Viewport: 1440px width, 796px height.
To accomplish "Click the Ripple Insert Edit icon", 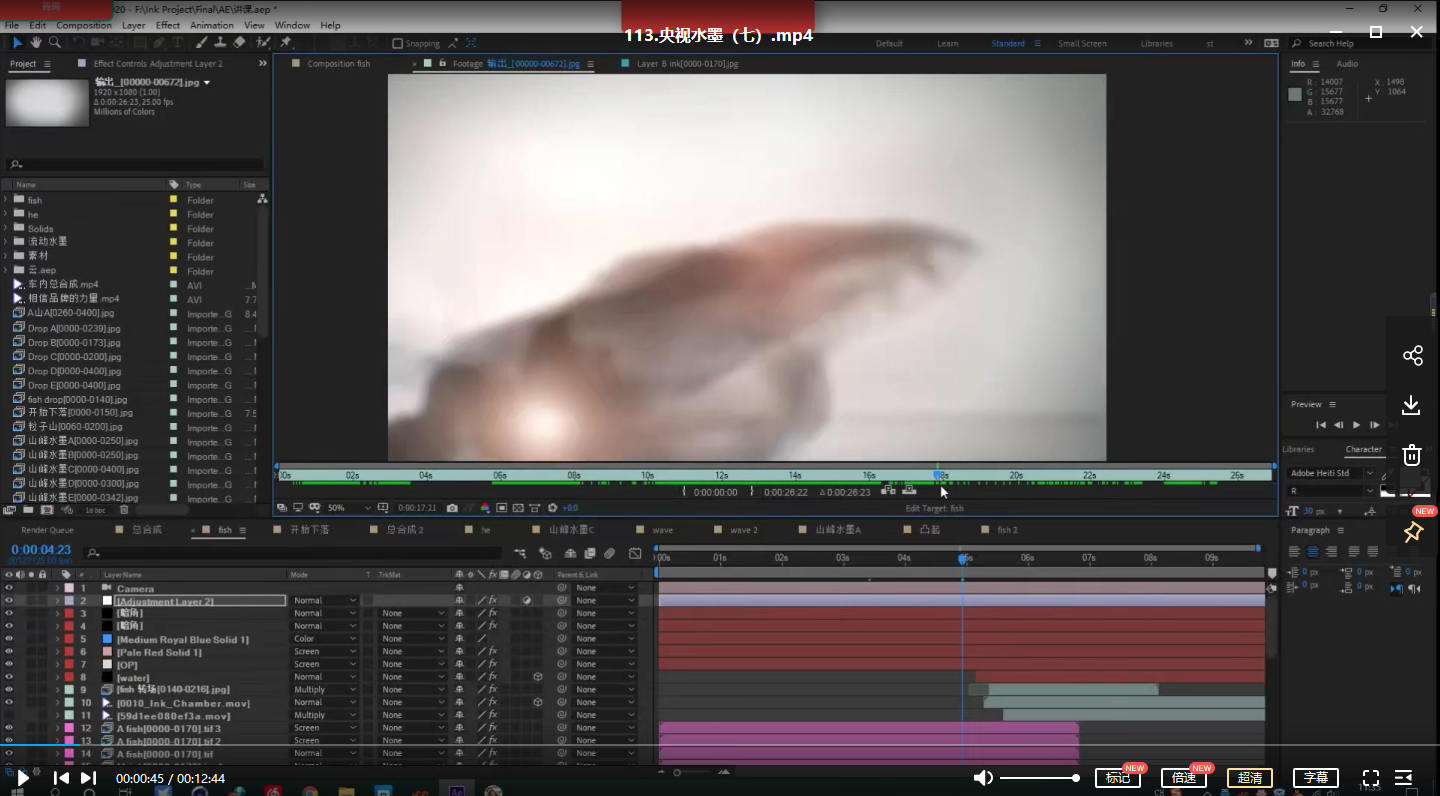I will point(888,490).
